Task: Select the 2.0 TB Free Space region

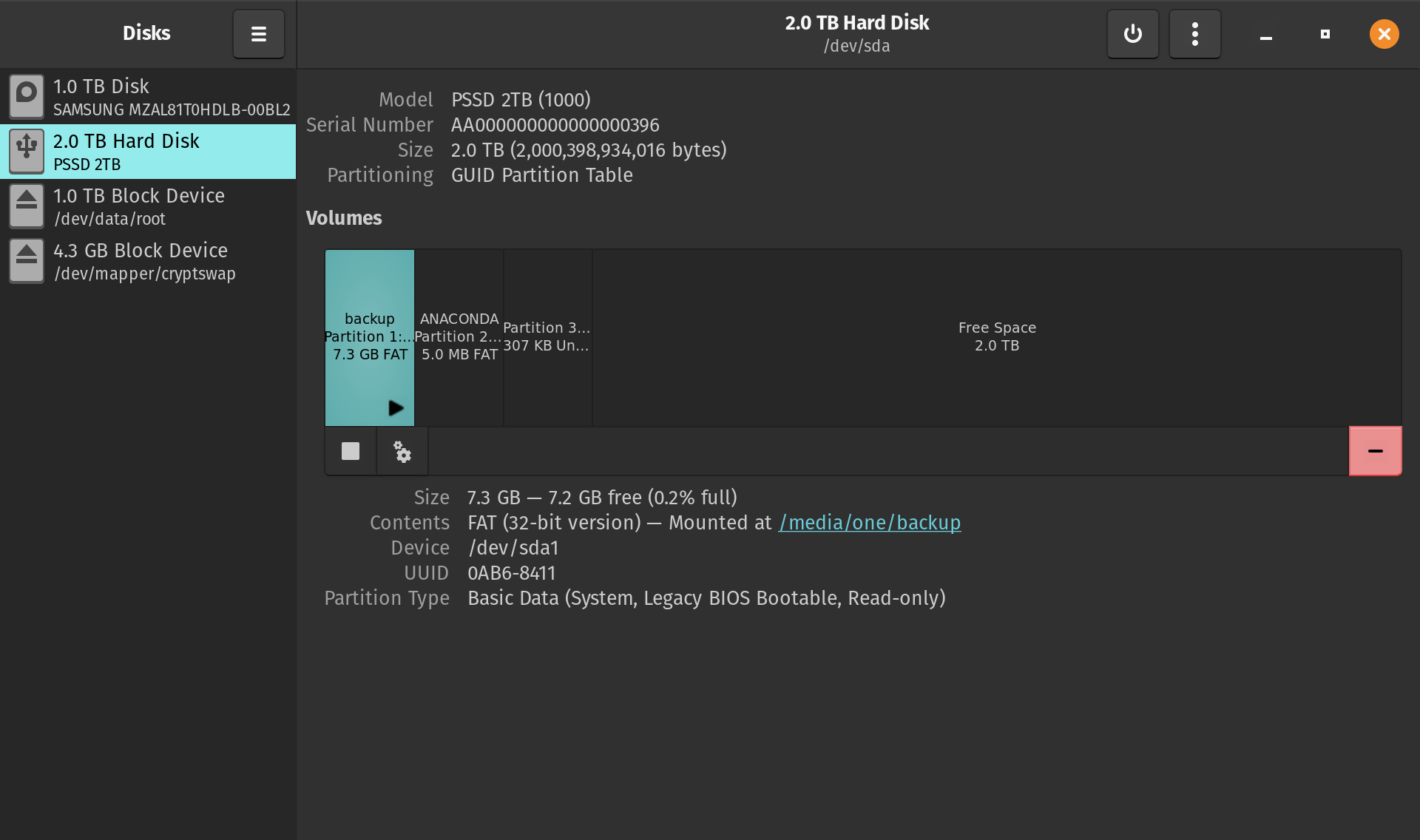Action: [996, 336]
